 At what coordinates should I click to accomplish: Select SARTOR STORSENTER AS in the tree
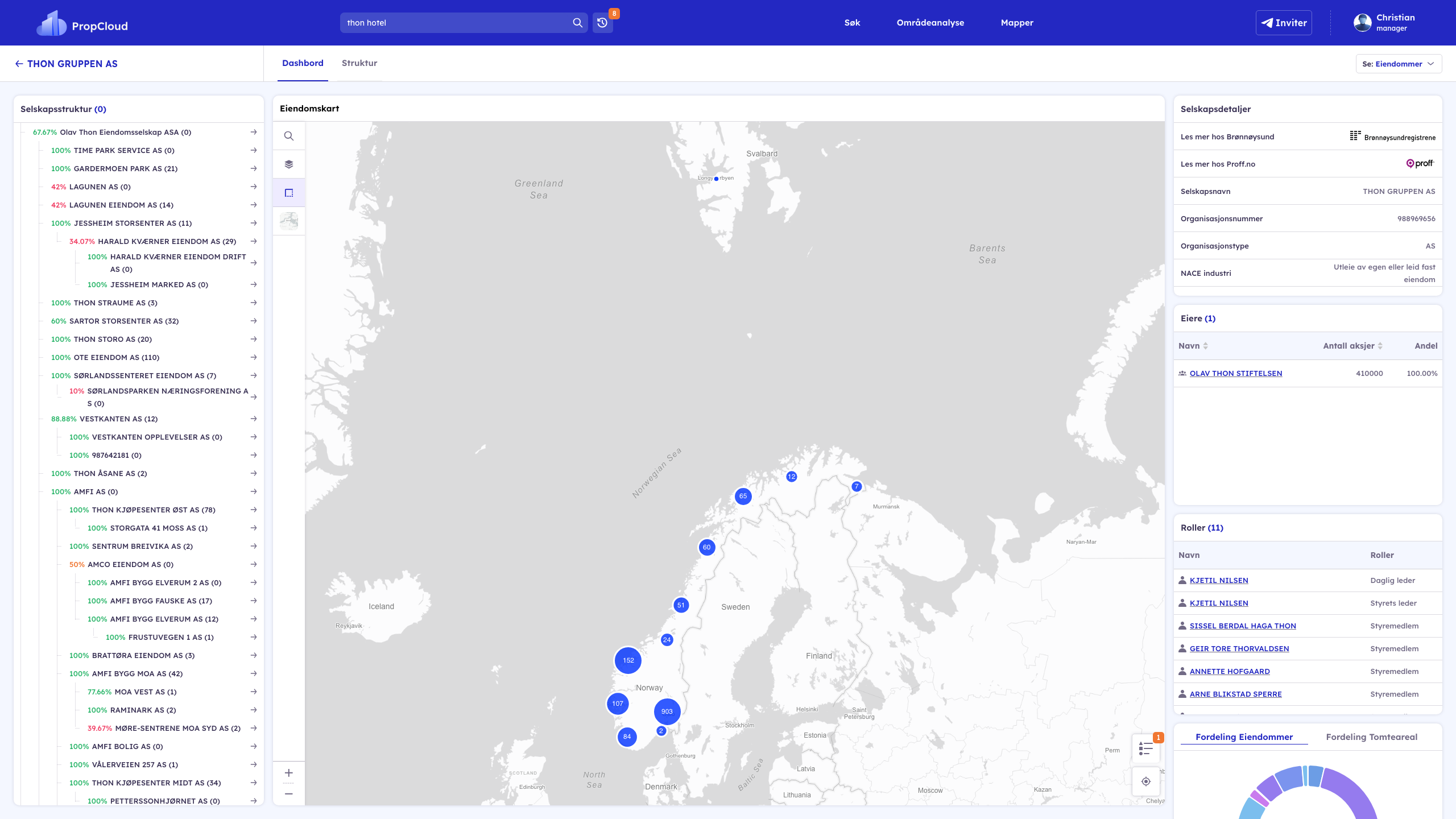click(124, 321)
